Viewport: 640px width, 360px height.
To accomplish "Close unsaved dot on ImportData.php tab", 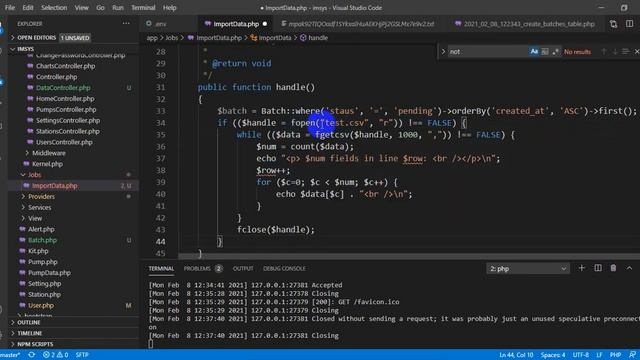I will [x=265, y=24].
